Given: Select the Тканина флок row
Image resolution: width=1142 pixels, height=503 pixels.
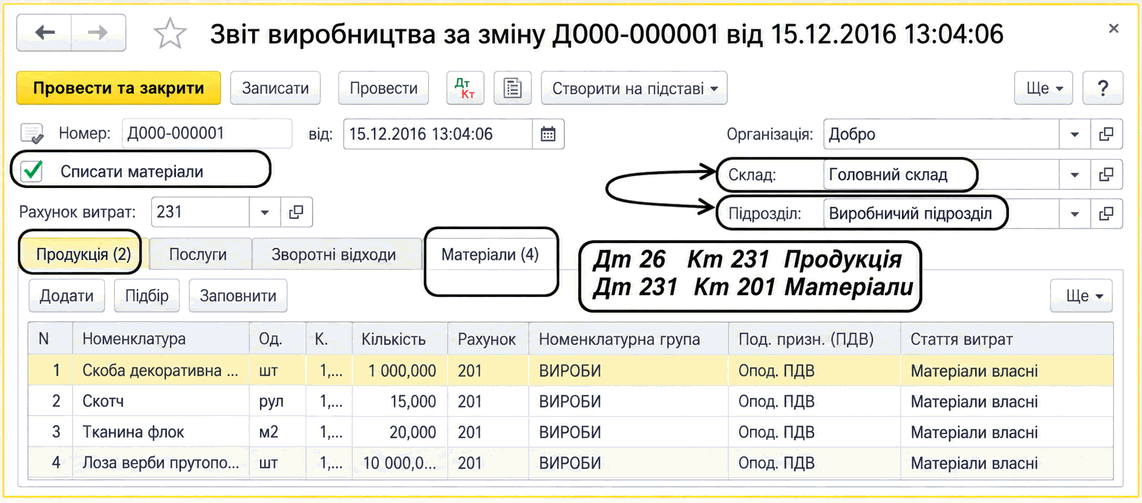Looking at the screenshot, I should (570, 432).
